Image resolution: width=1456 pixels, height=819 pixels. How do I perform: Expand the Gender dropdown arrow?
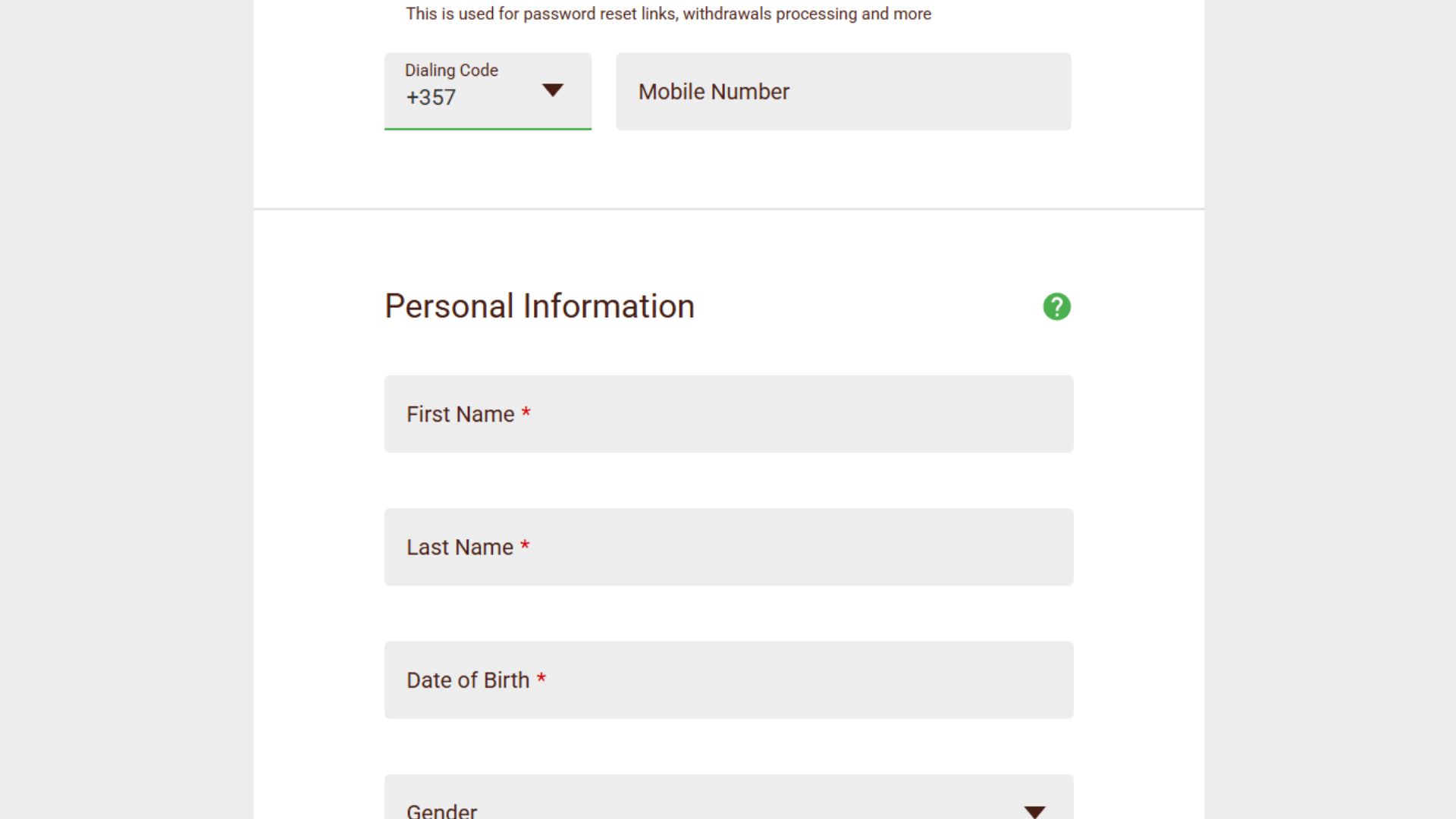coord(1034,811)
